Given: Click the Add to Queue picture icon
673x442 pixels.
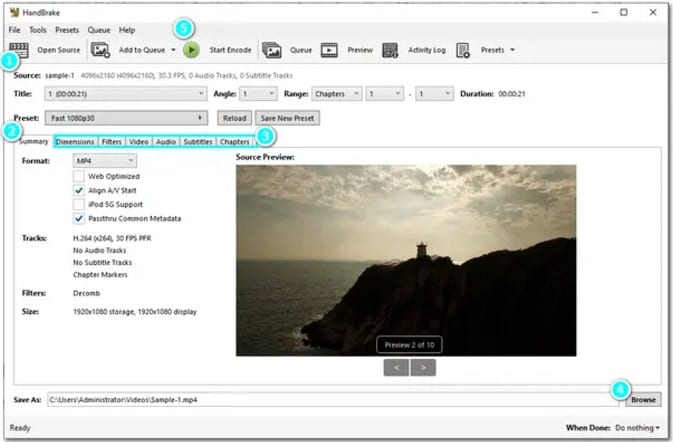Looking at the screenshot, I should [x=100, y=50].
